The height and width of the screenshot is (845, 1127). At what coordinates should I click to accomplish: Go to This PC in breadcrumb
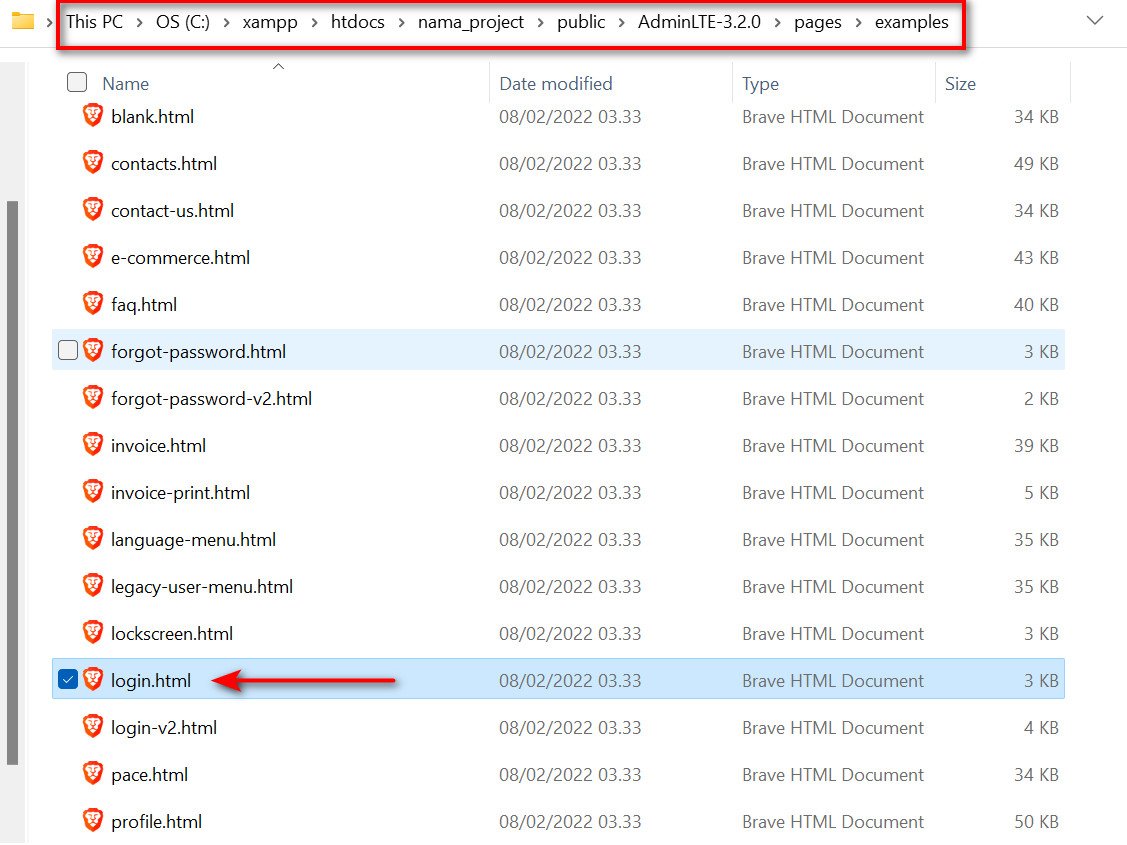tap(94, 22)
